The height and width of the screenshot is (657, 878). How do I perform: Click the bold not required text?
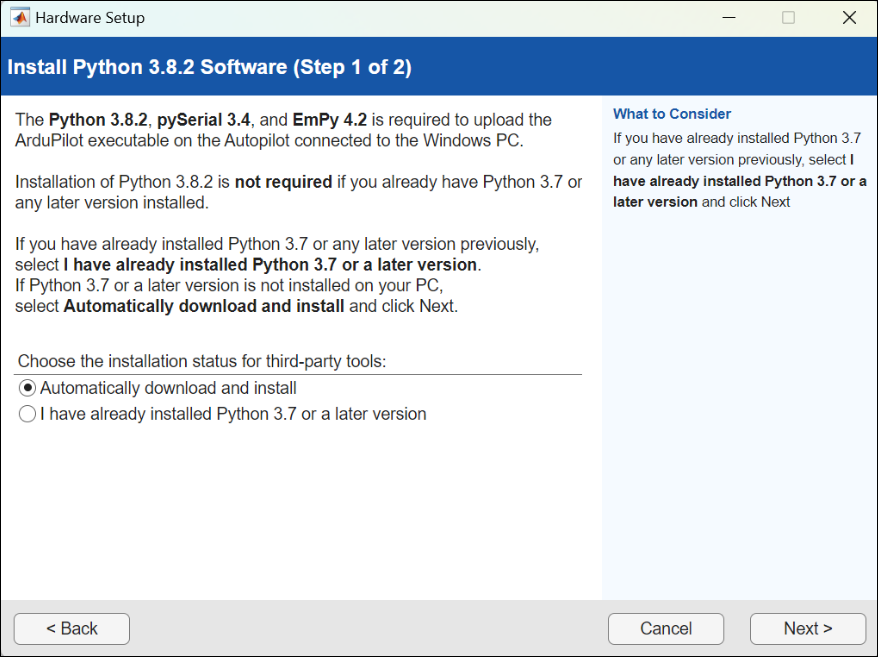283,182
